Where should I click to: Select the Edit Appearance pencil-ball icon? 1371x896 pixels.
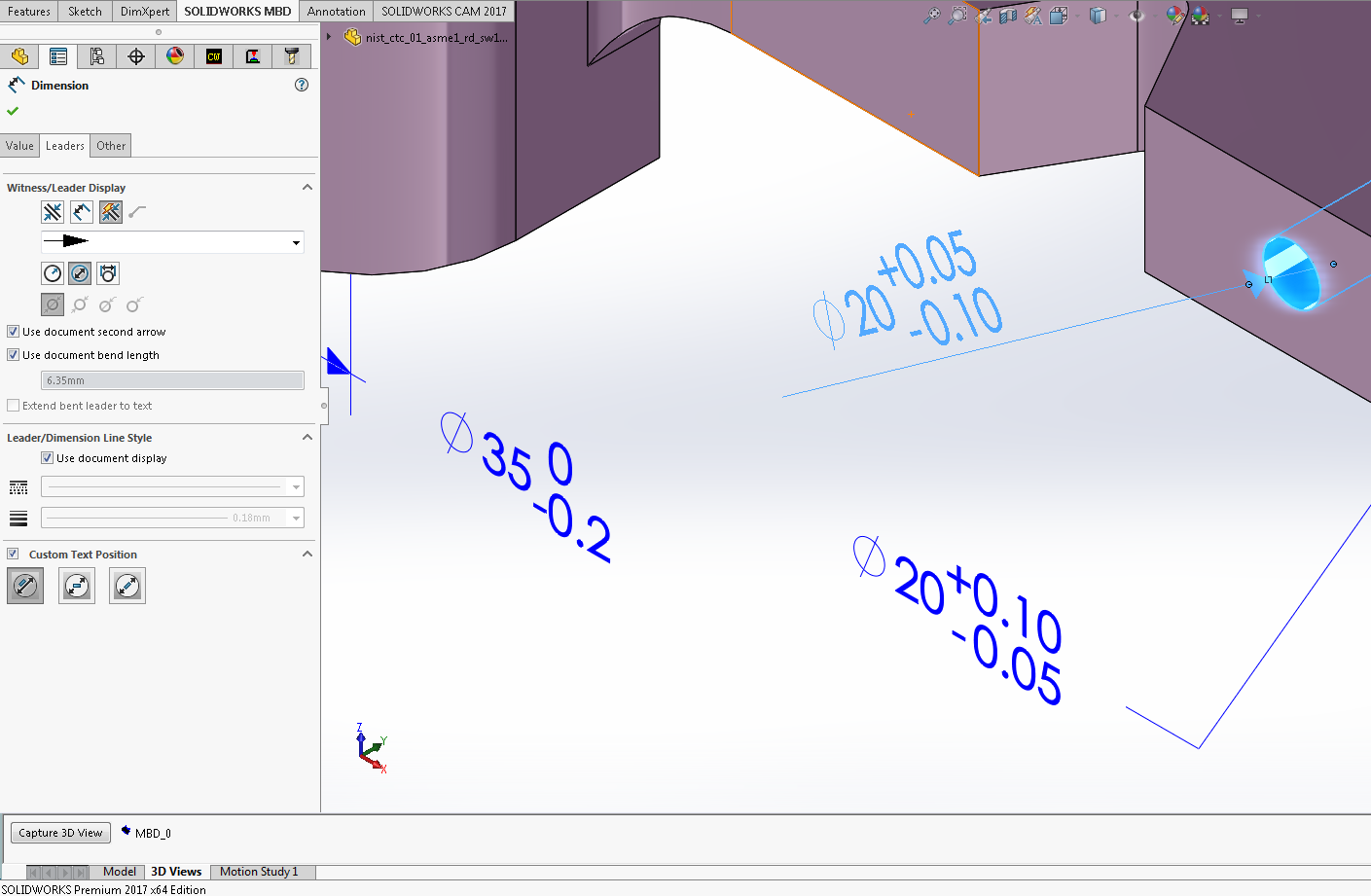pyautogui.click(x=1174, y=16)
